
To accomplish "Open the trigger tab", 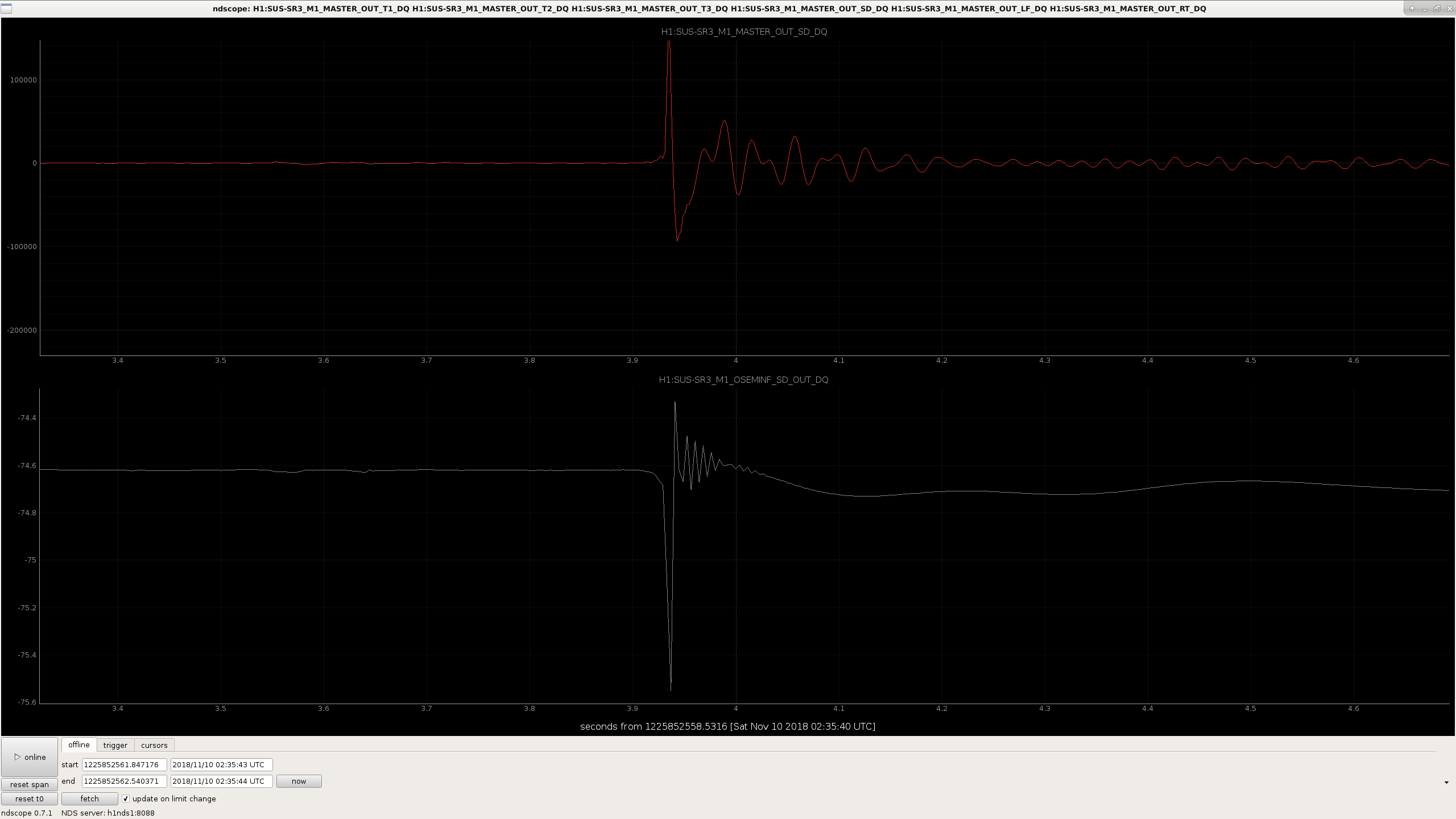I will pos(115,745).
